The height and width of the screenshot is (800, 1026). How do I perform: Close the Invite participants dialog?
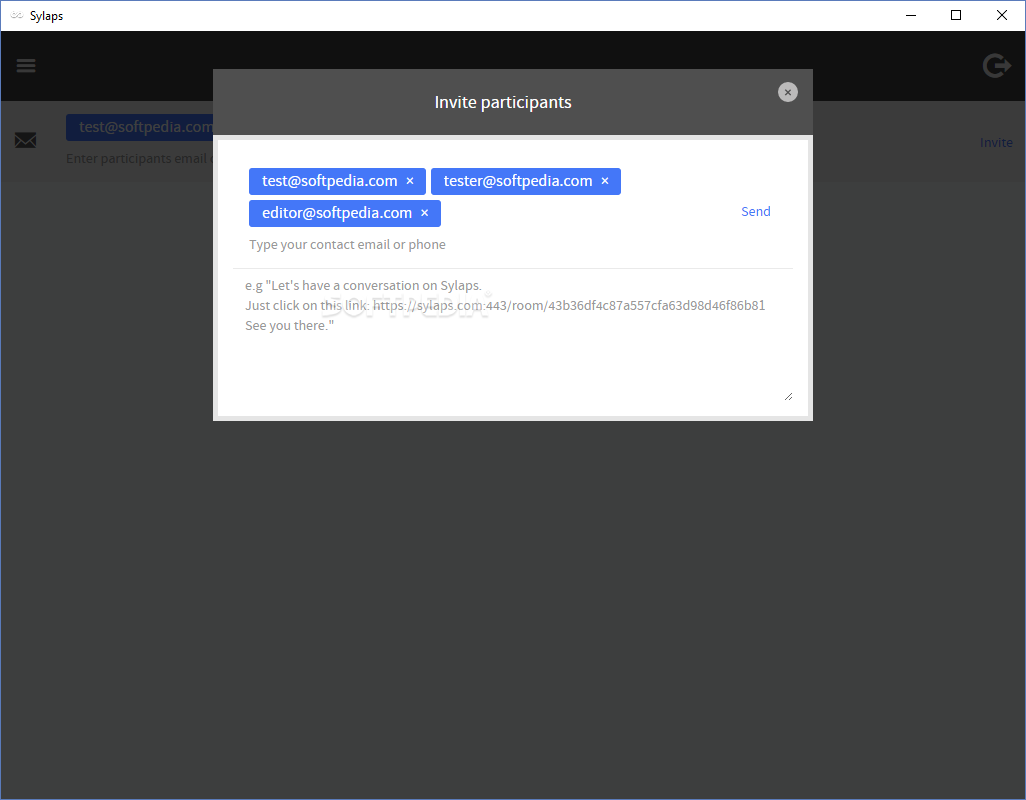coord(787,92)
